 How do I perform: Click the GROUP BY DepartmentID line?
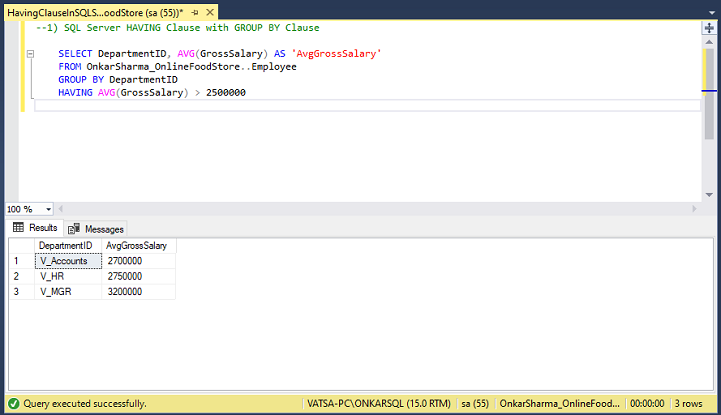pyautogui.click(x=118, y=80)
